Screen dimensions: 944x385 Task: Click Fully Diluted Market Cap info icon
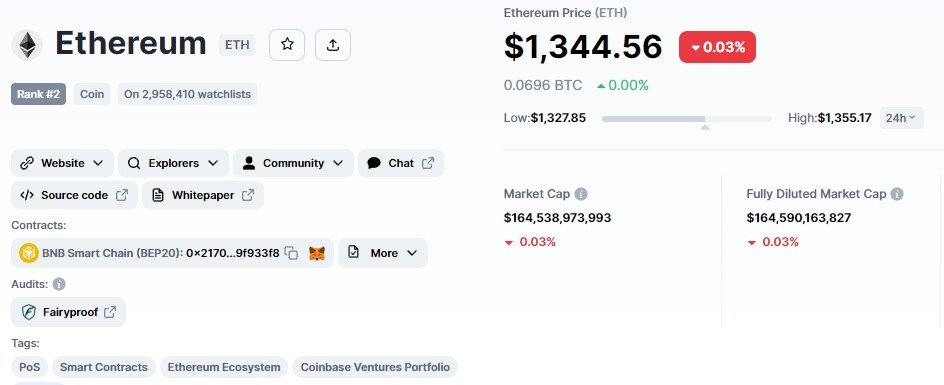click(896, 194)
